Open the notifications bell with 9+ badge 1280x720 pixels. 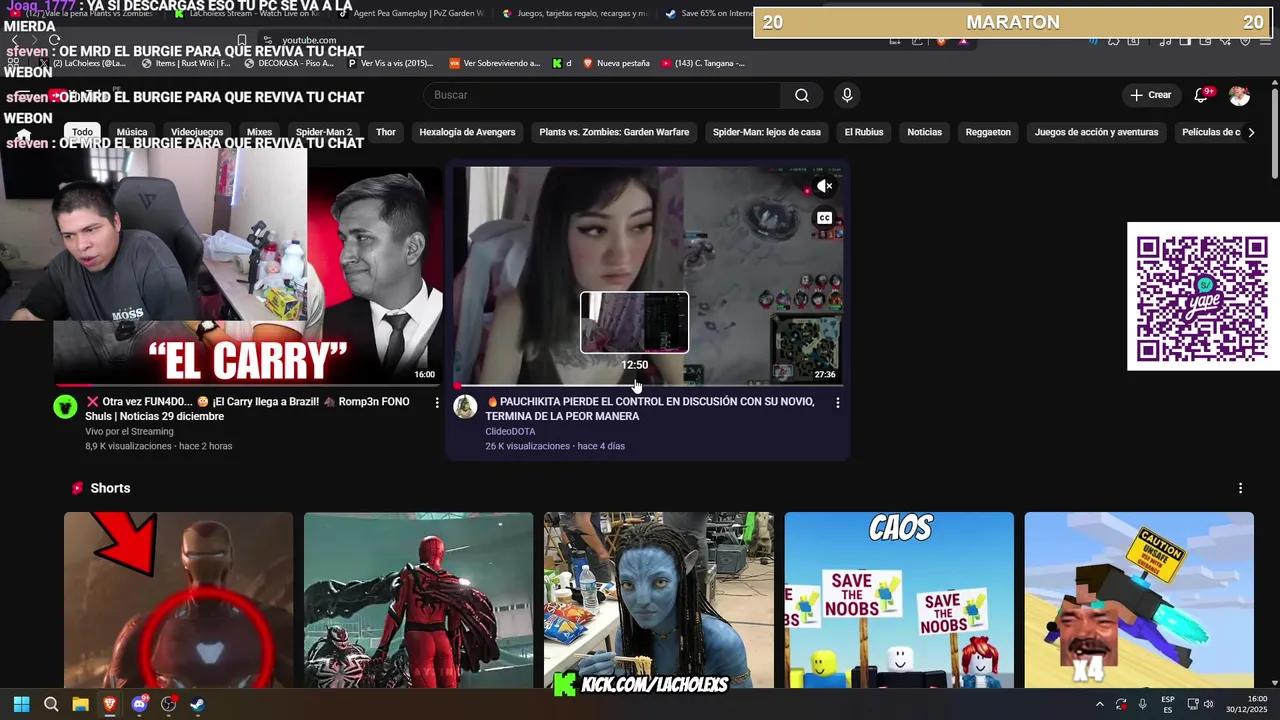[1200, 95]
